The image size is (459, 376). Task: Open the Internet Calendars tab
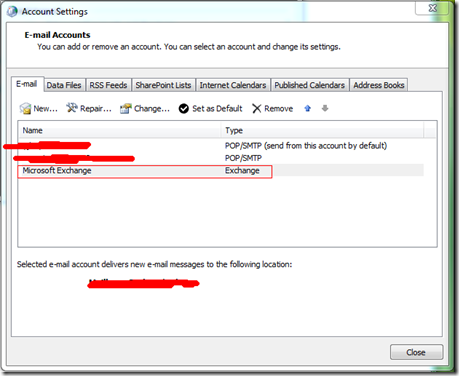click(233, 85)
